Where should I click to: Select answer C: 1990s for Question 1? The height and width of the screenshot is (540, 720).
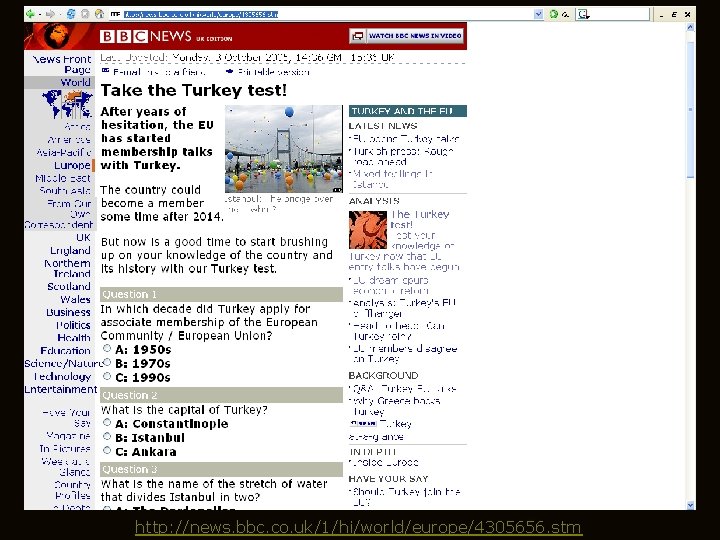pos(107,376)
